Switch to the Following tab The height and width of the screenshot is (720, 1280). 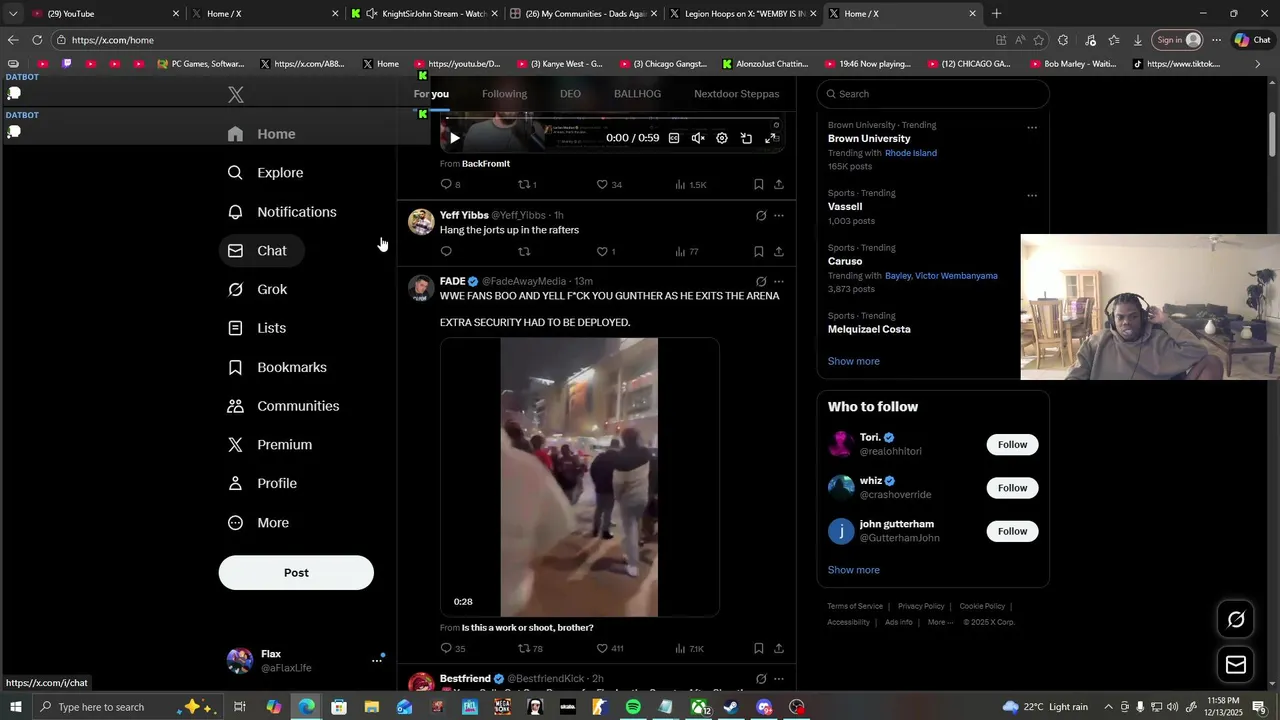(504, 94)
